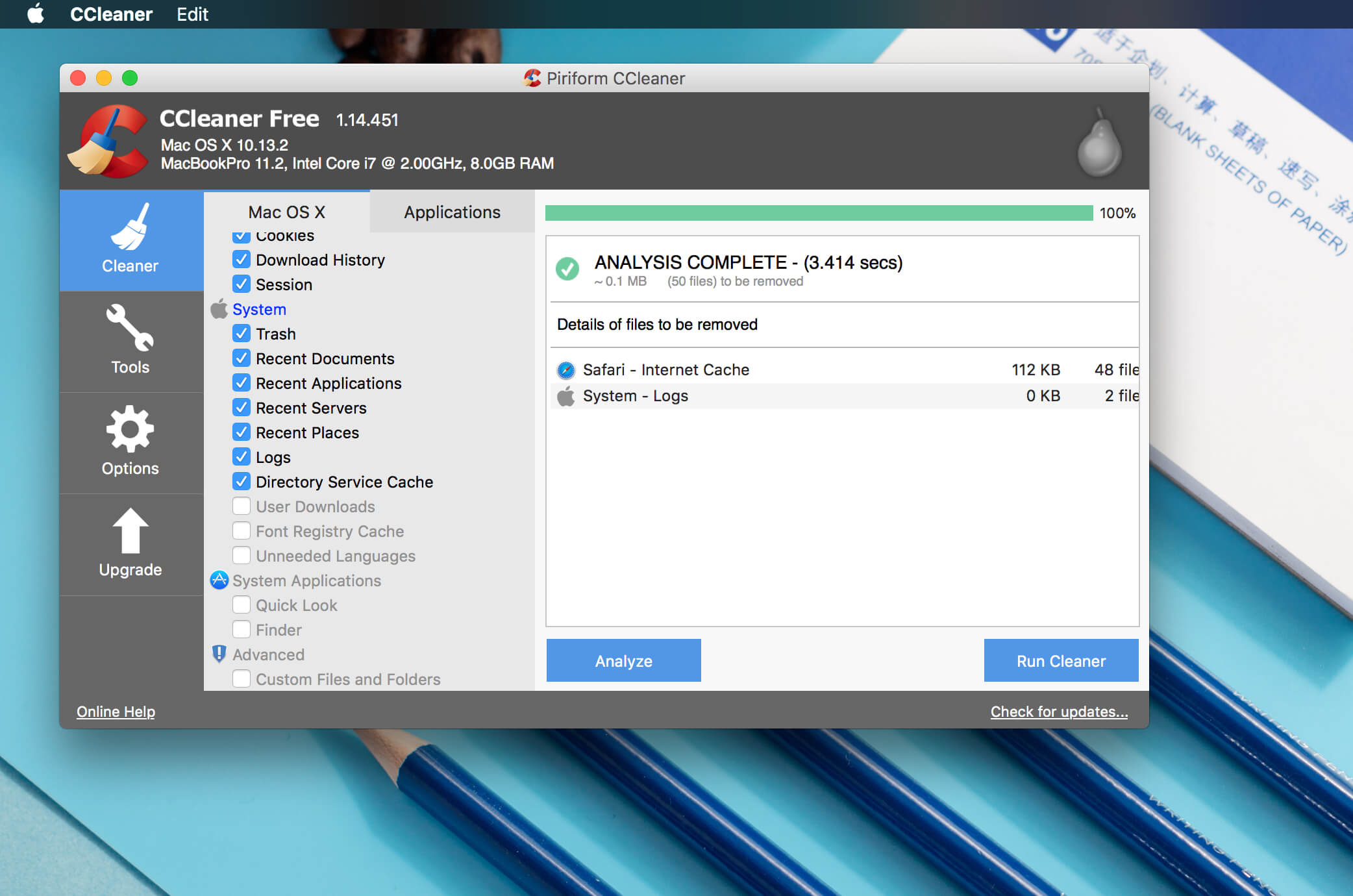This screenshot has height=896, width=1353.
Task: Uncheck the Recent Applications checkbox
Action: 242,382
